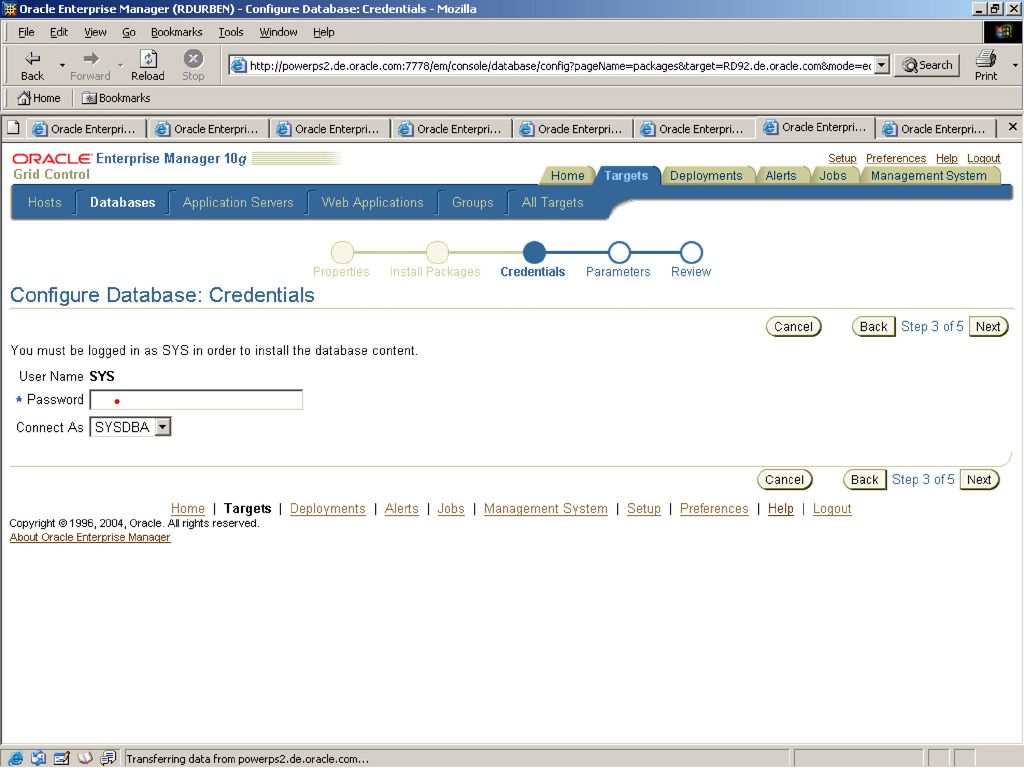1024x768 pixels.
Task: Click the bottom Back wizard button
Action: tap(864, 479)
